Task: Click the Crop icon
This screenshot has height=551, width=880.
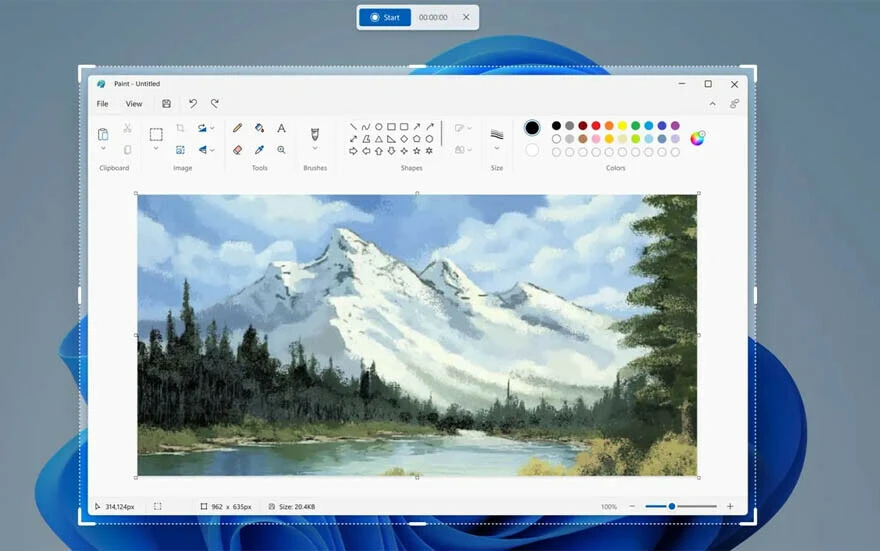Action: pos(180,128)
